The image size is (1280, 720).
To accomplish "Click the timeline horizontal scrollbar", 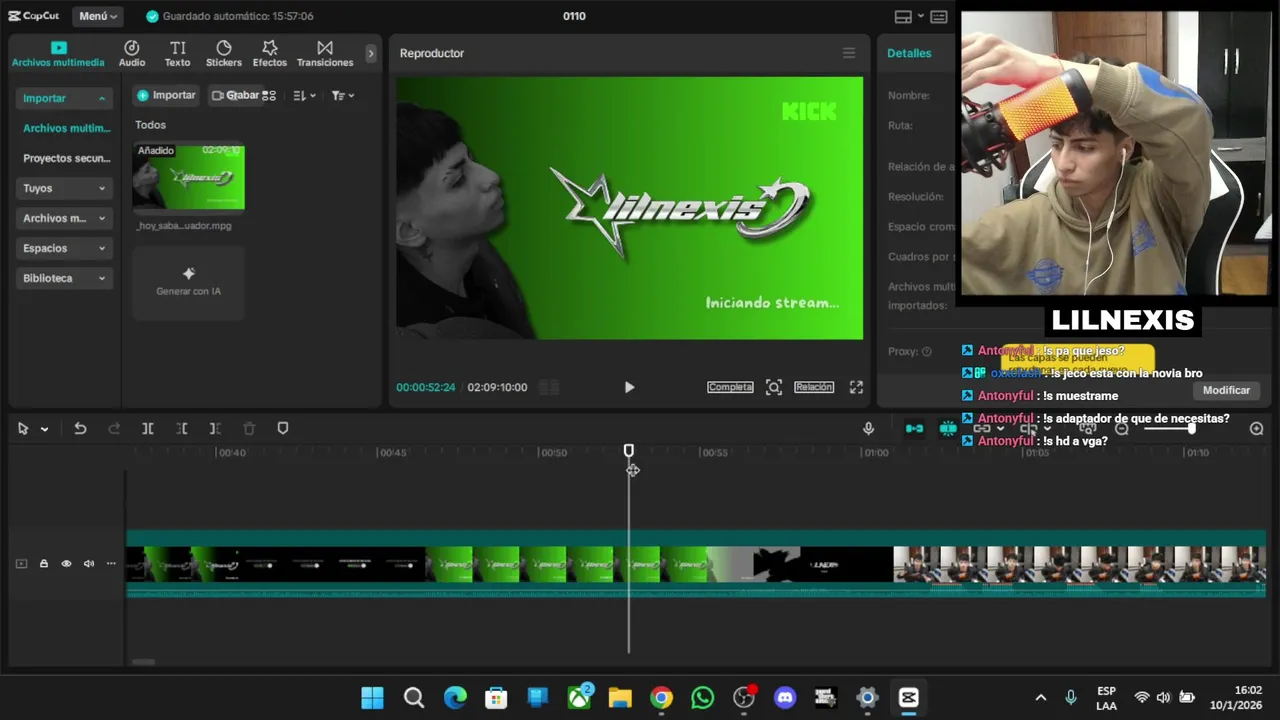I will [x=143, y=661].
